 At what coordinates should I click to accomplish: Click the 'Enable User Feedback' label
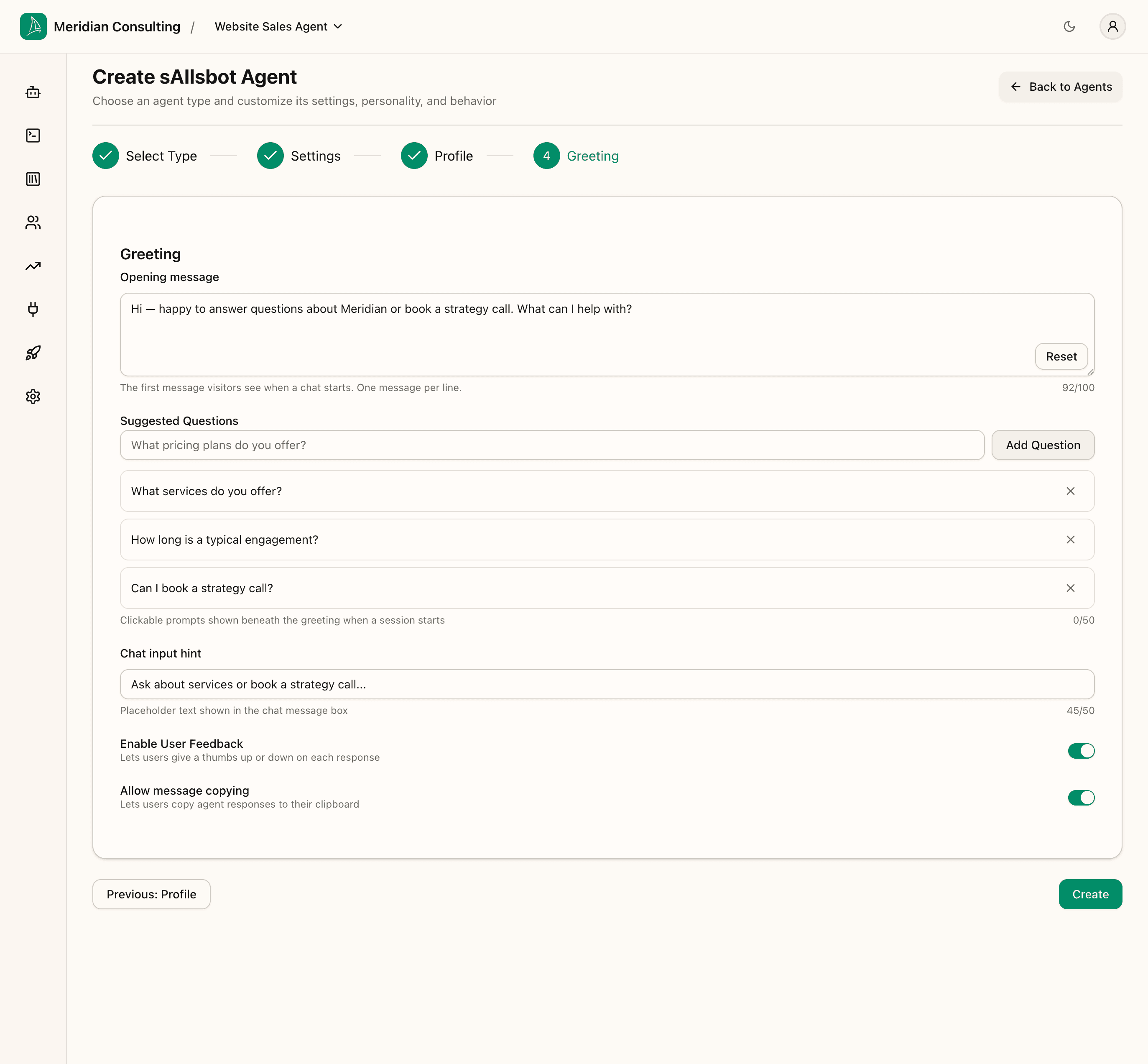(181, 743)
